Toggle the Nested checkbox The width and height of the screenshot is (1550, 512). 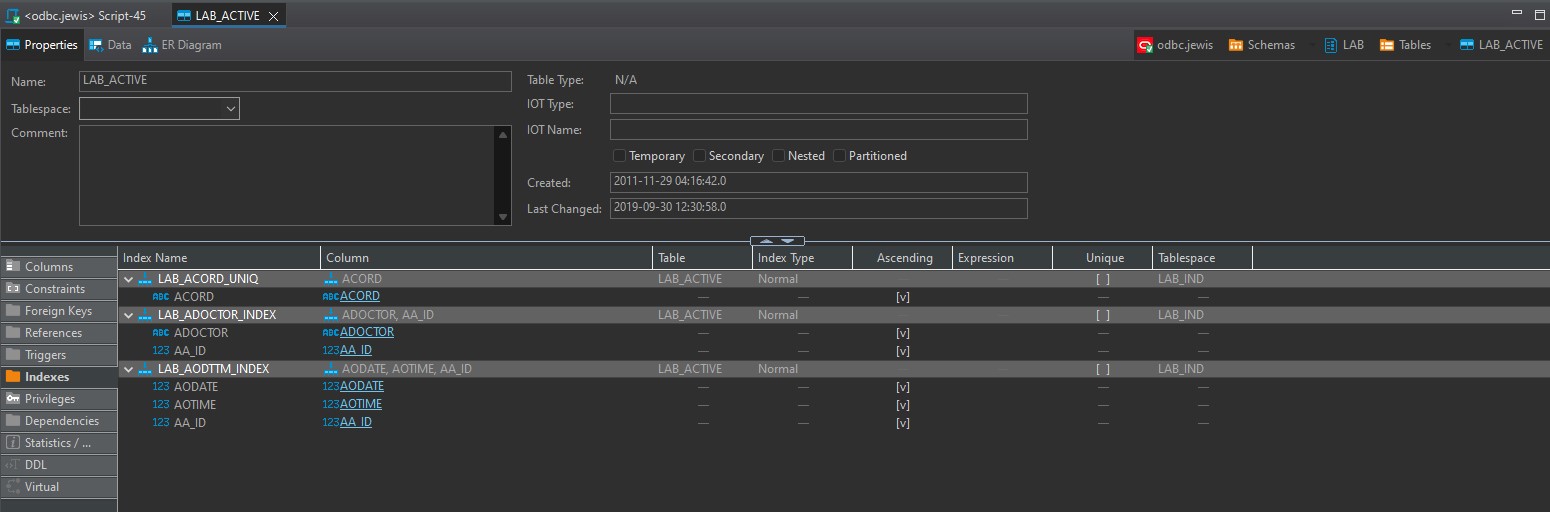point(779,155)
